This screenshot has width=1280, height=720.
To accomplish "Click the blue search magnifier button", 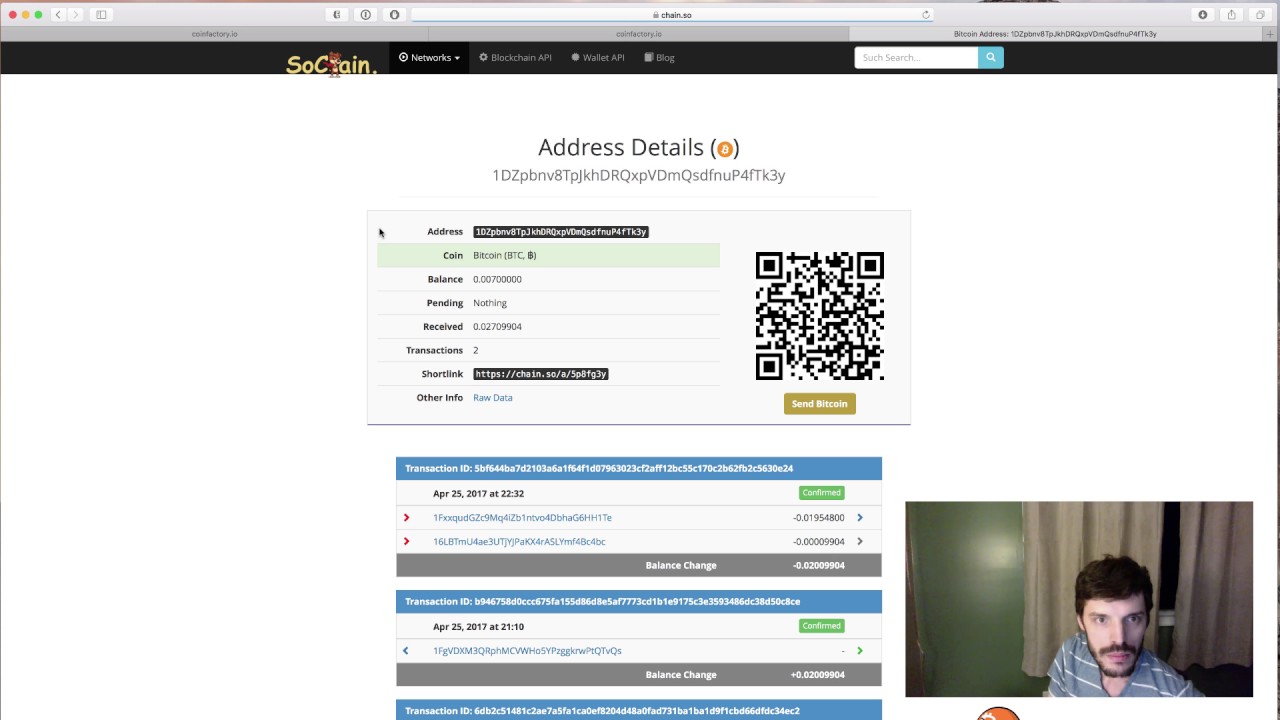I will pos(990,58).
